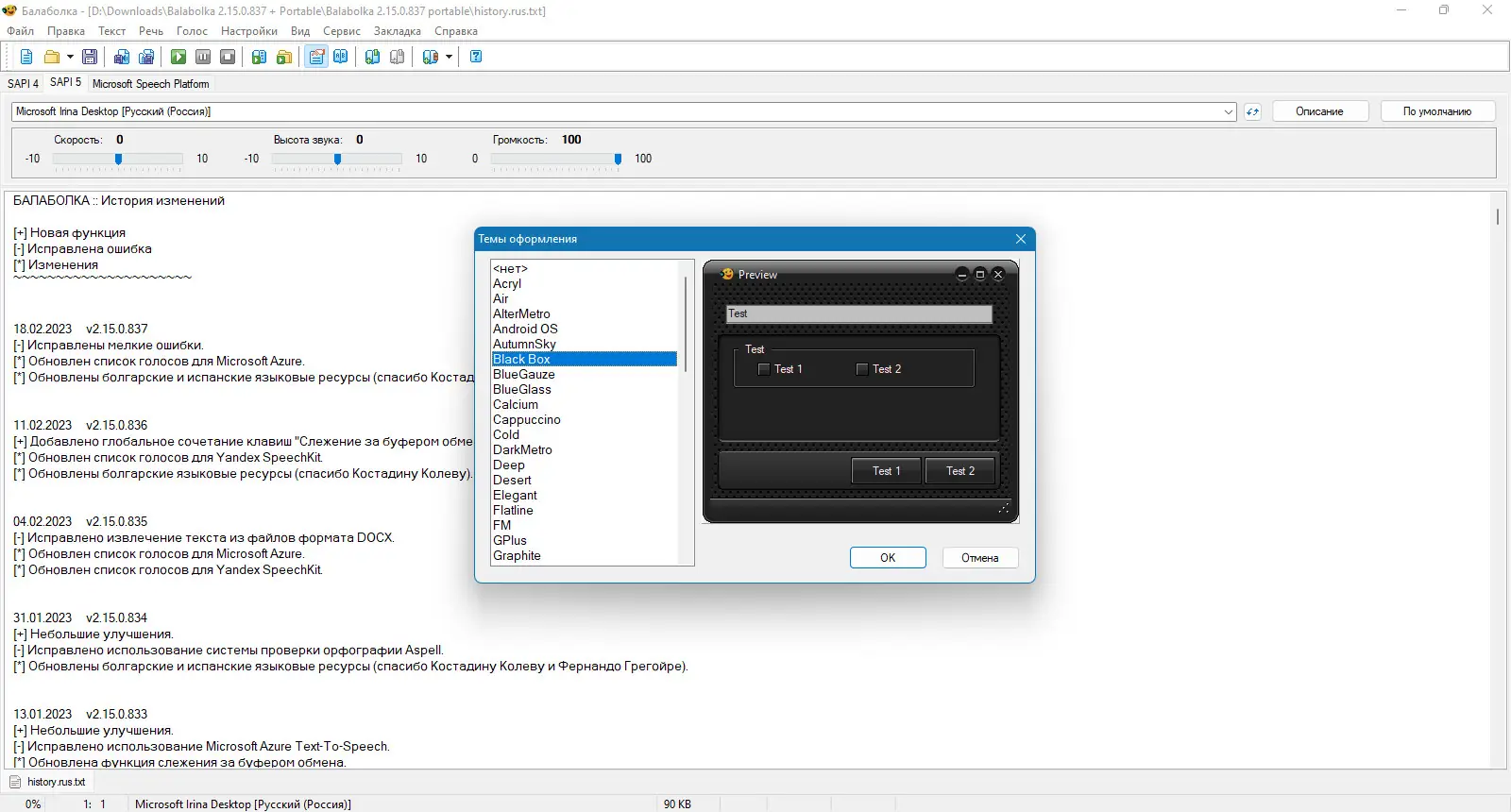Click the Громкость volume slider thumb

(618, 159)
